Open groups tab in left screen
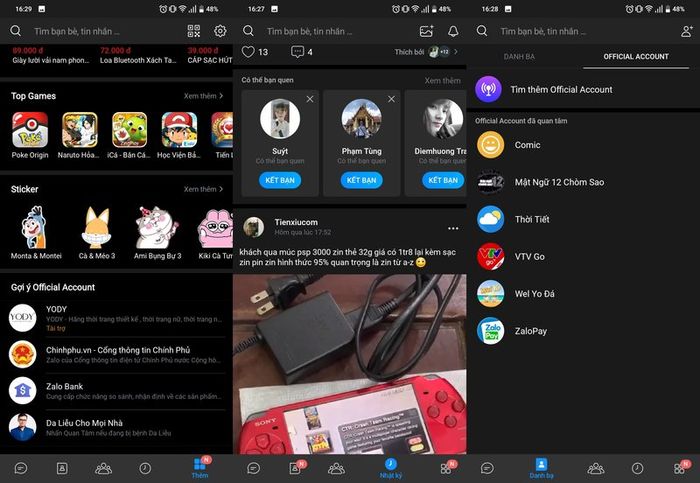Screen dimensions: 700x483 [x=104, y=468]
